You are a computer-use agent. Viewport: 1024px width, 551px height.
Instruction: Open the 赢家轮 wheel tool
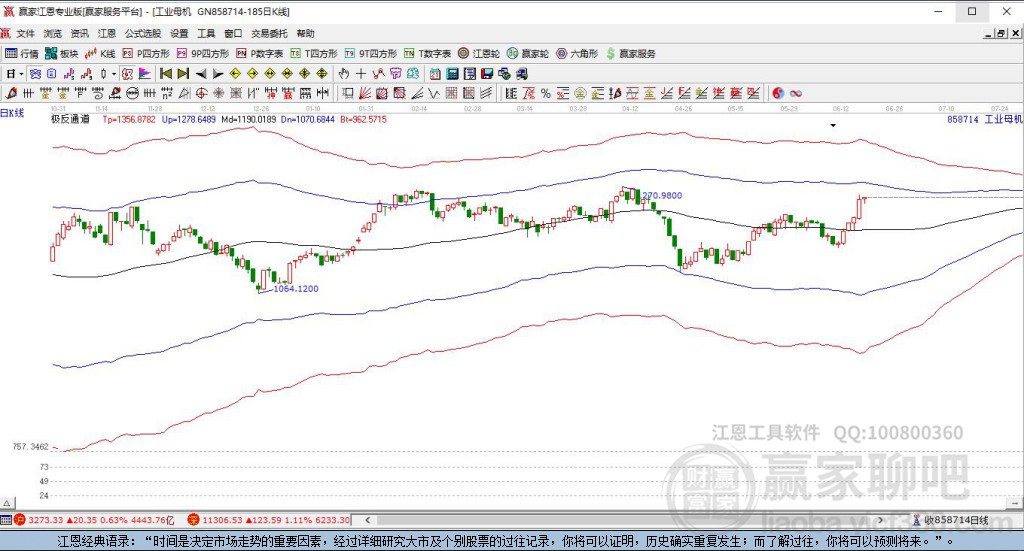pos(528,54)
